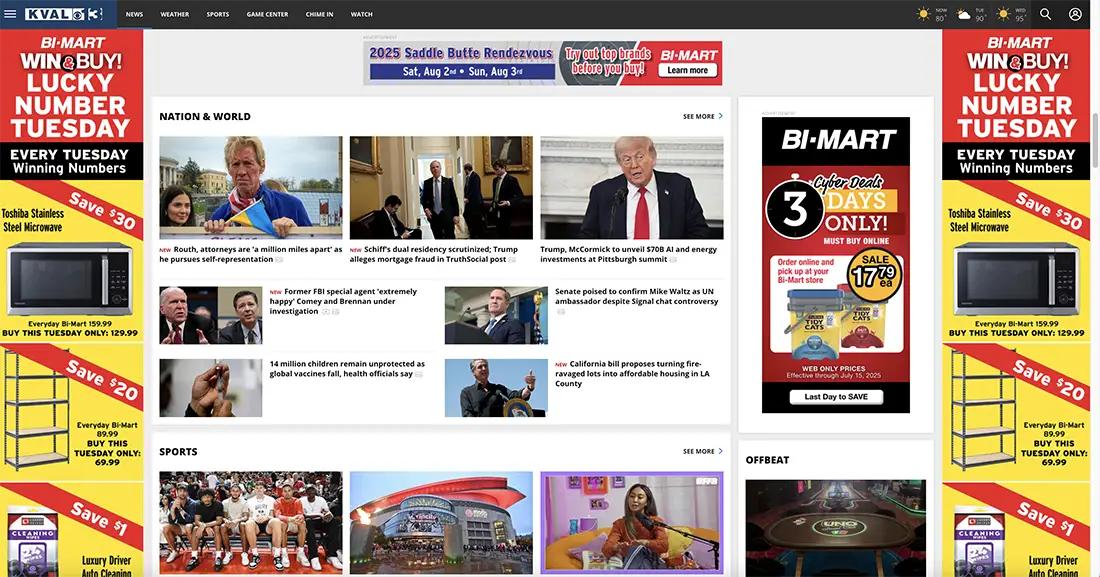Click the woman podcasting with microphone thumbnail

tap(631, 523)
